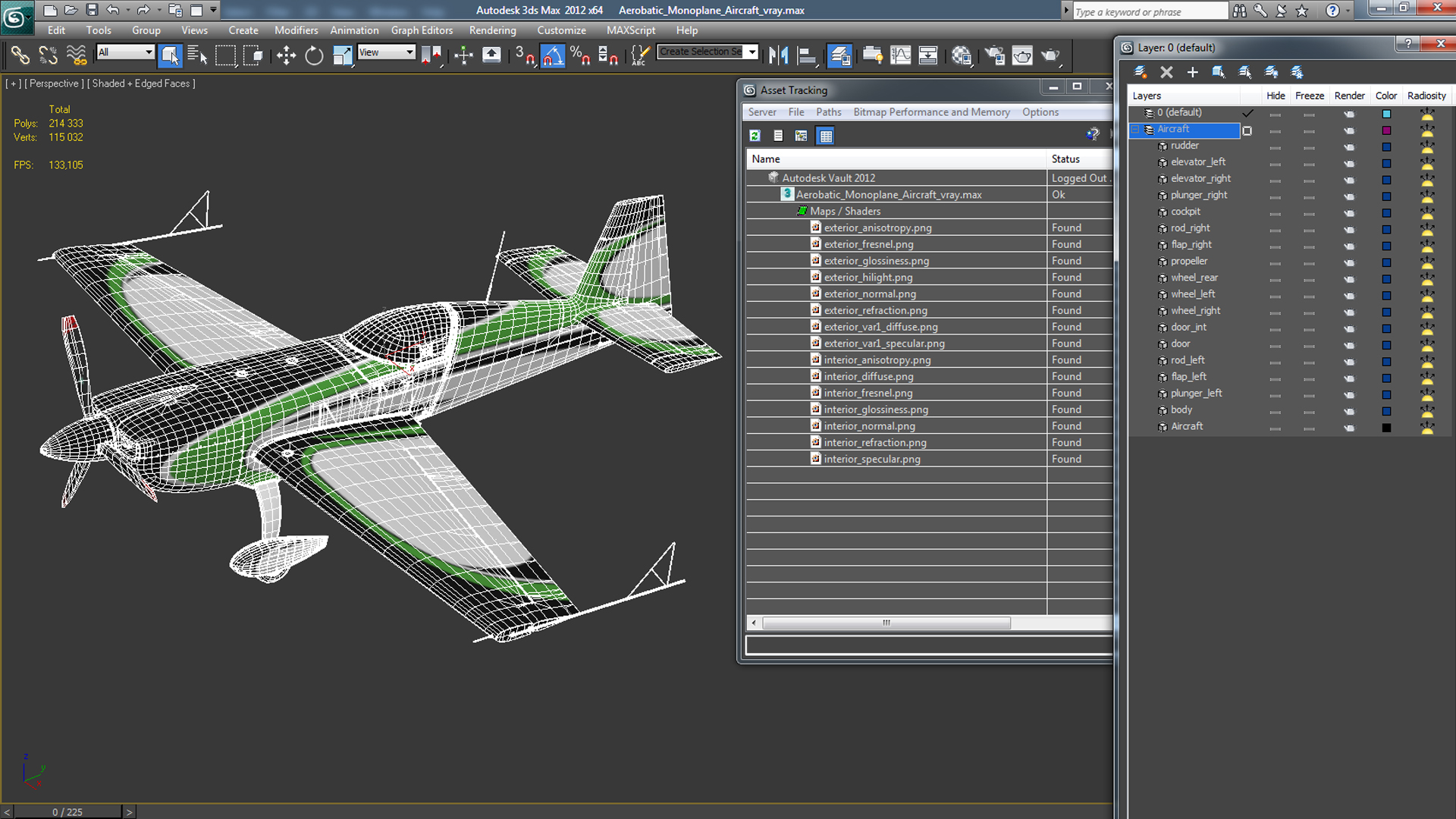Open the Material Editor icon
This screenshot has height=819, width=1456.
pyautogui.click(x=962, y=55)
